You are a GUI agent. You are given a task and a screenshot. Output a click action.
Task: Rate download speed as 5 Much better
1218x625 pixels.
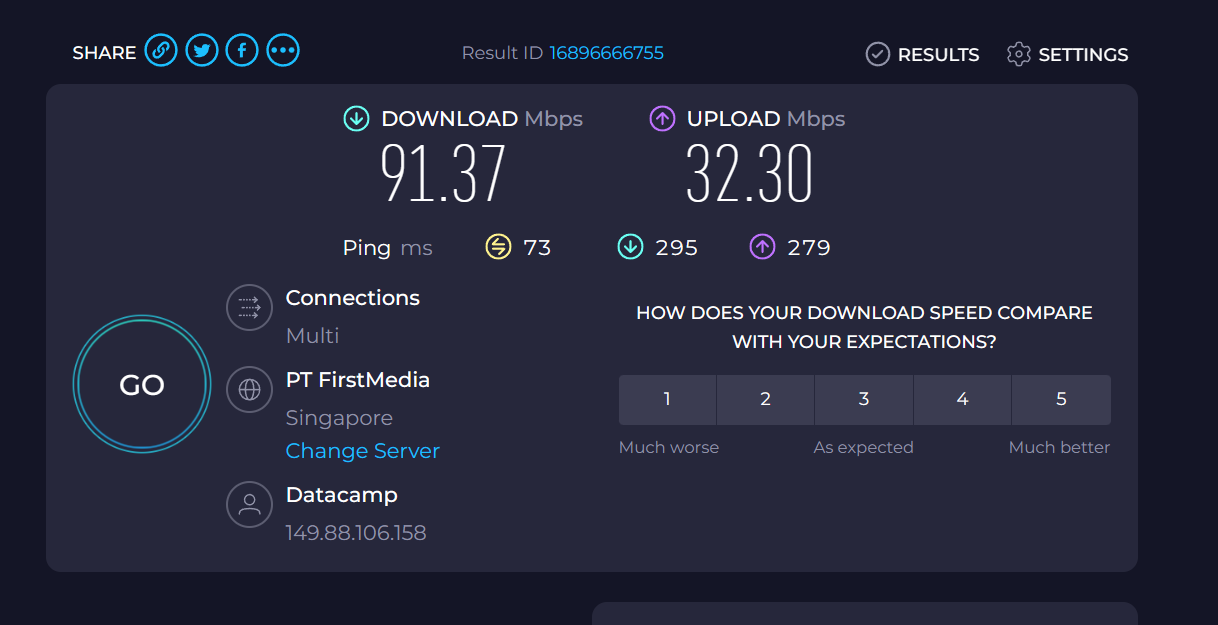coord(1062,400)
